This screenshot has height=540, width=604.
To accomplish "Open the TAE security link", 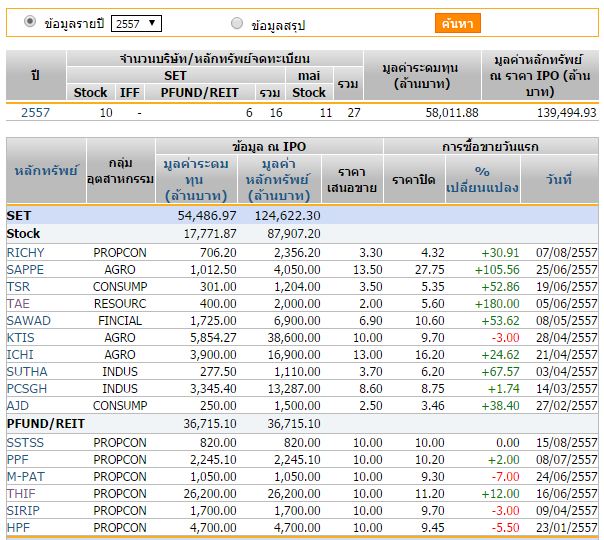I will [x=18, y=304].
